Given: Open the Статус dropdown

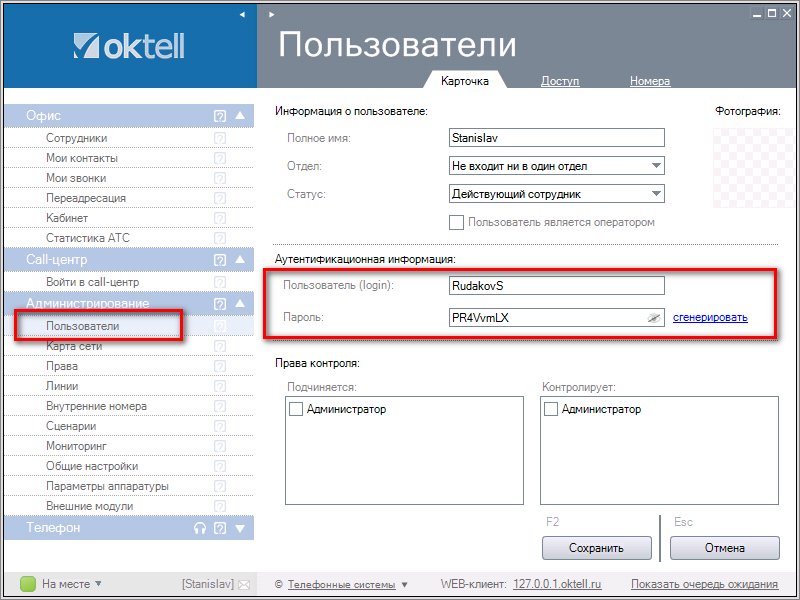Looking at the screenshot, I should point(656,194).
